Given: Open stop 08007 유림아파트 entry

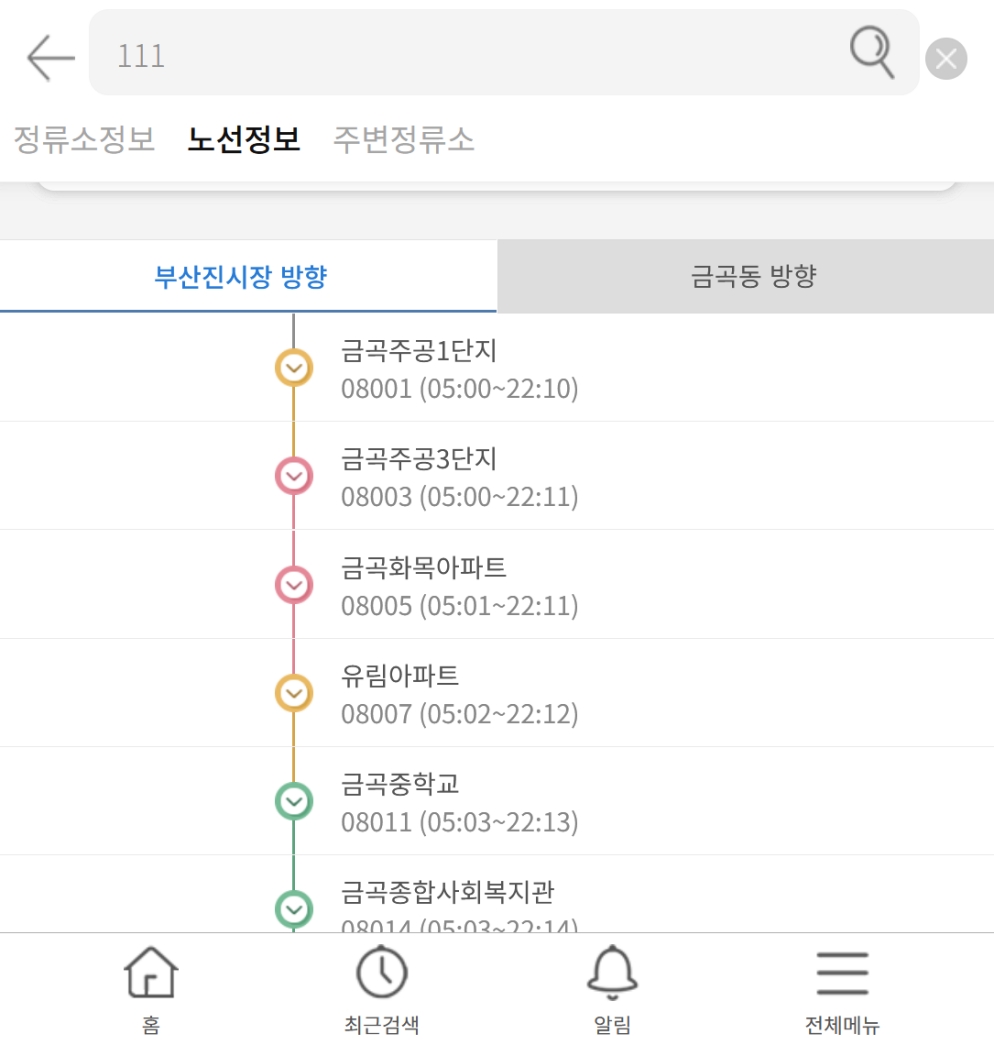Looking at the screenshot, I should [x=497, y=693].
